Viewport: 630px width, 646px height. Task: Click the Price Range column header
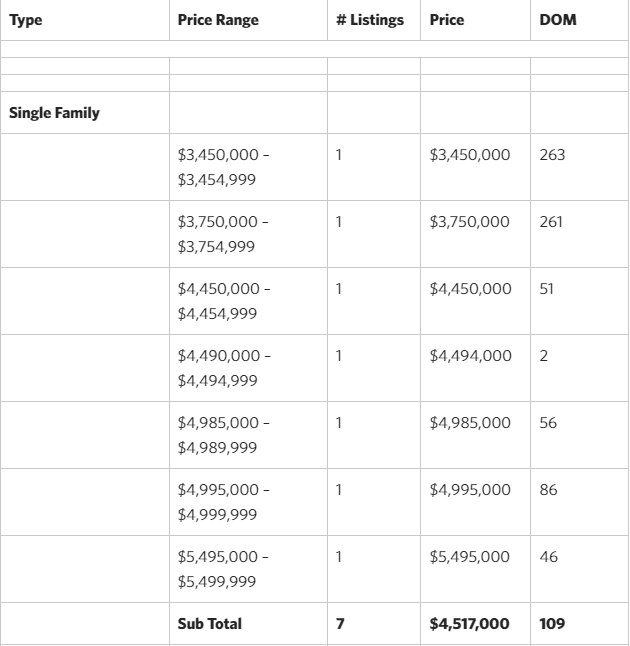coord(218,20)
